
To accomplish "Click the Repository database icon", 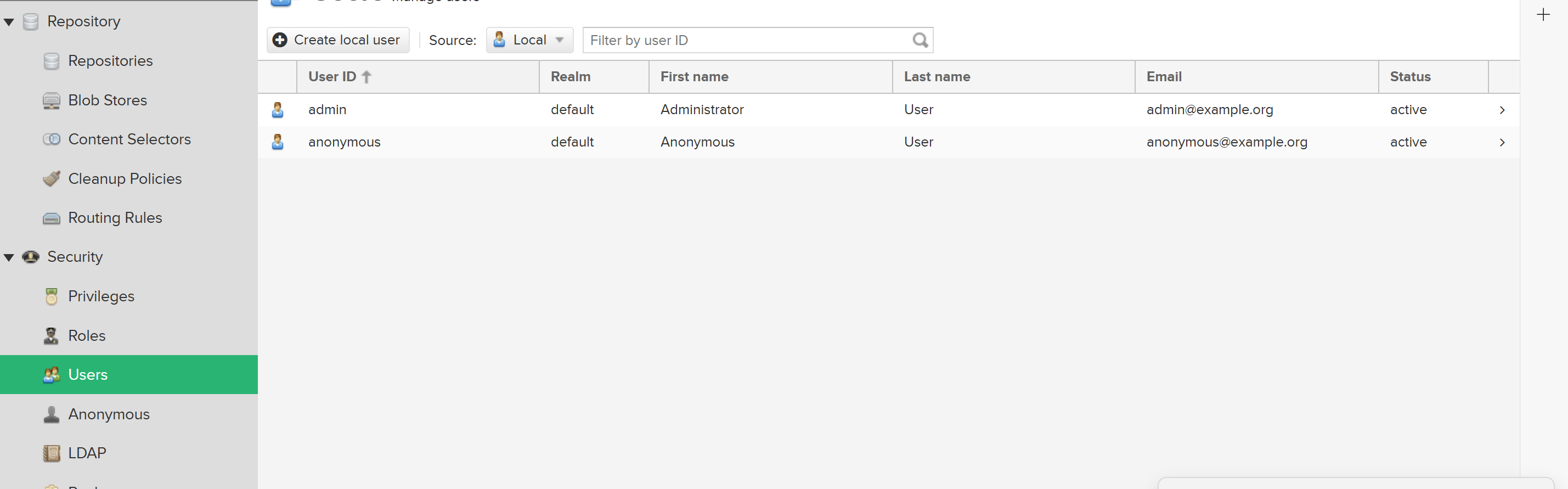I will 31,22.
